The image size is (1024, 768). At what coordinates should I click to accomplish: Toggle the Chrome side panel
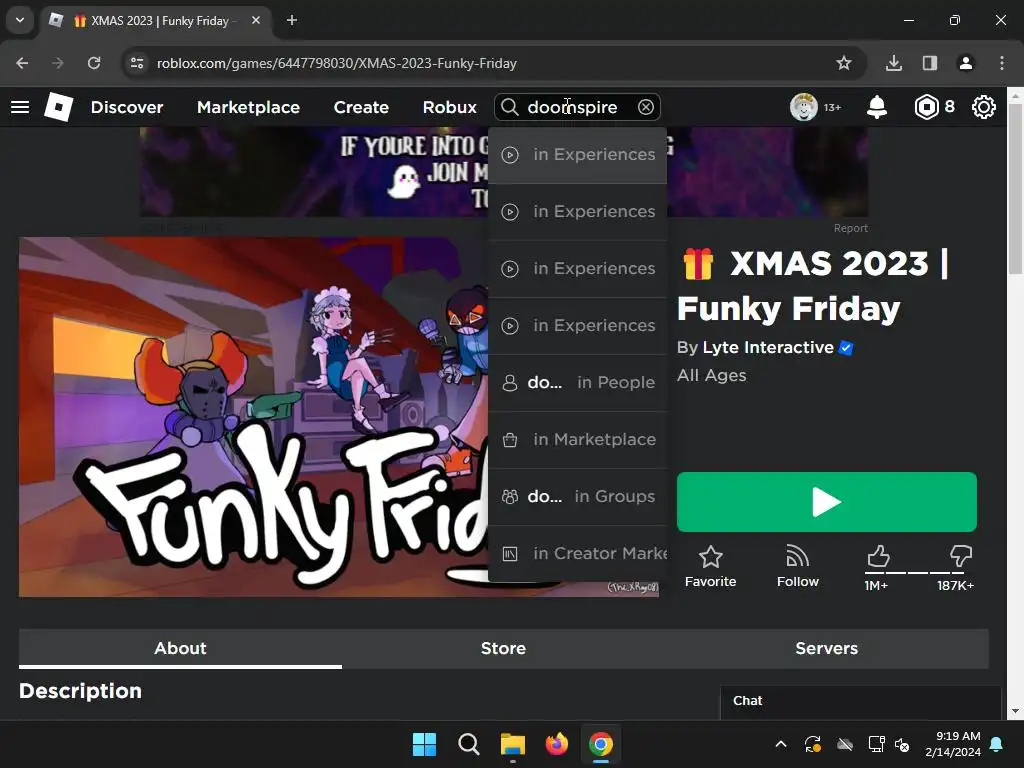[x=929, y=63]
